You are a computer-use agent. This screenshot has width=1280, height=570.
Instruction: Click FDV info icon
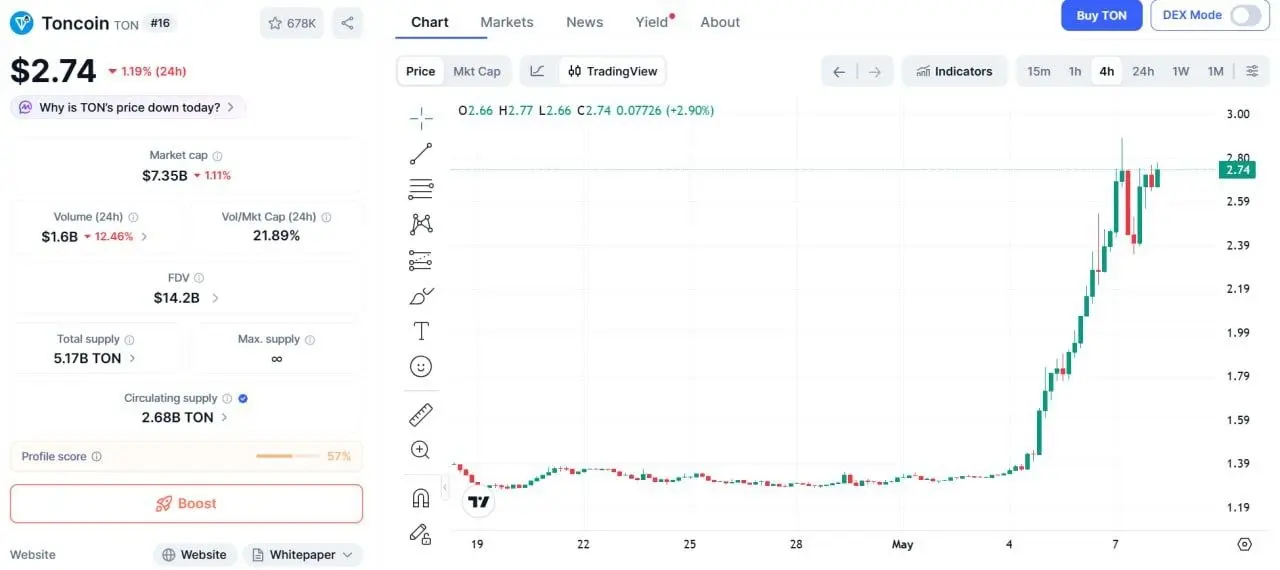pos(199,278)
